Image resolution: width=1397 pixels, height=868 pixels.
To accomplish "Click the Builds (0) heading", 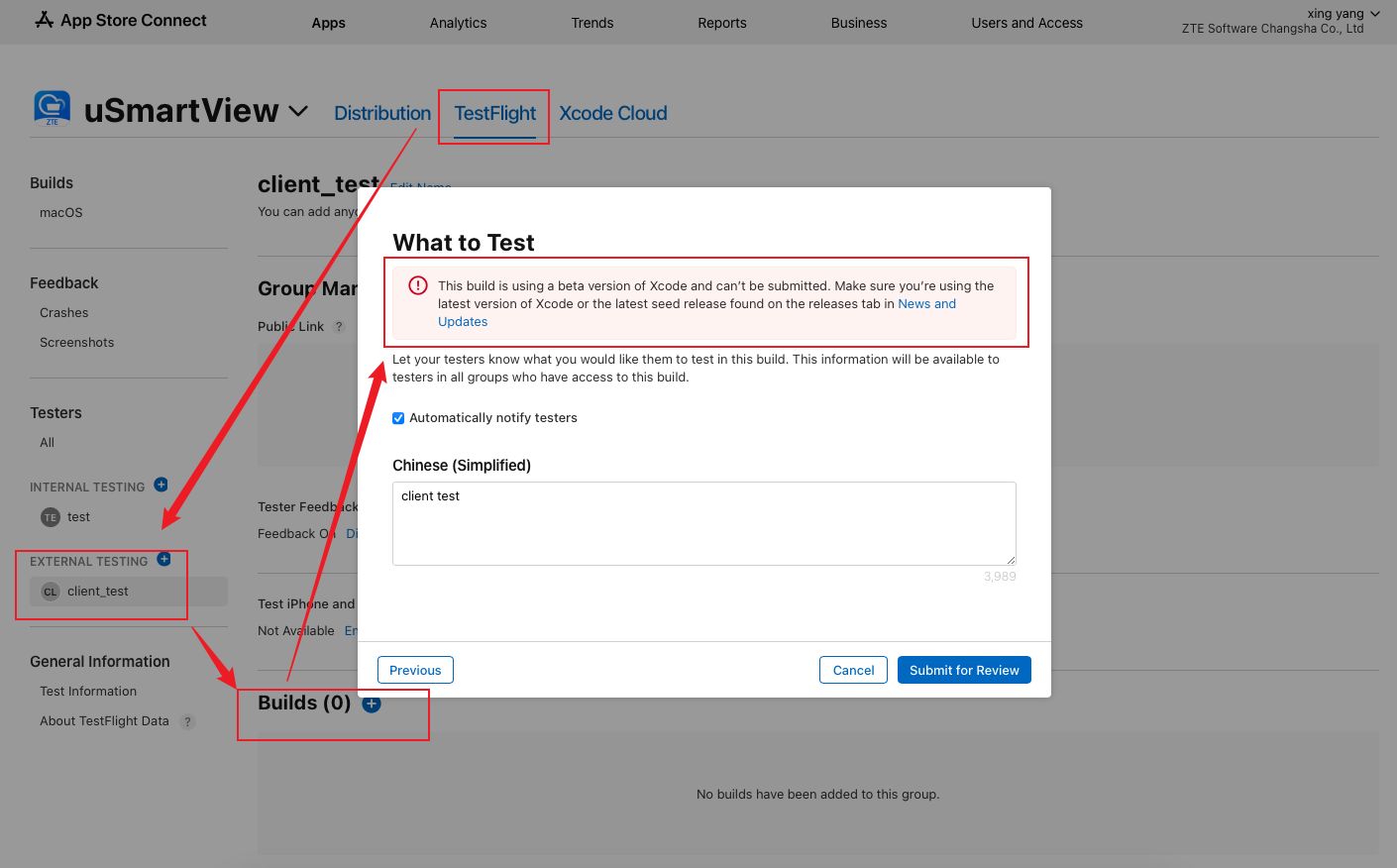I will pos(304,703).
